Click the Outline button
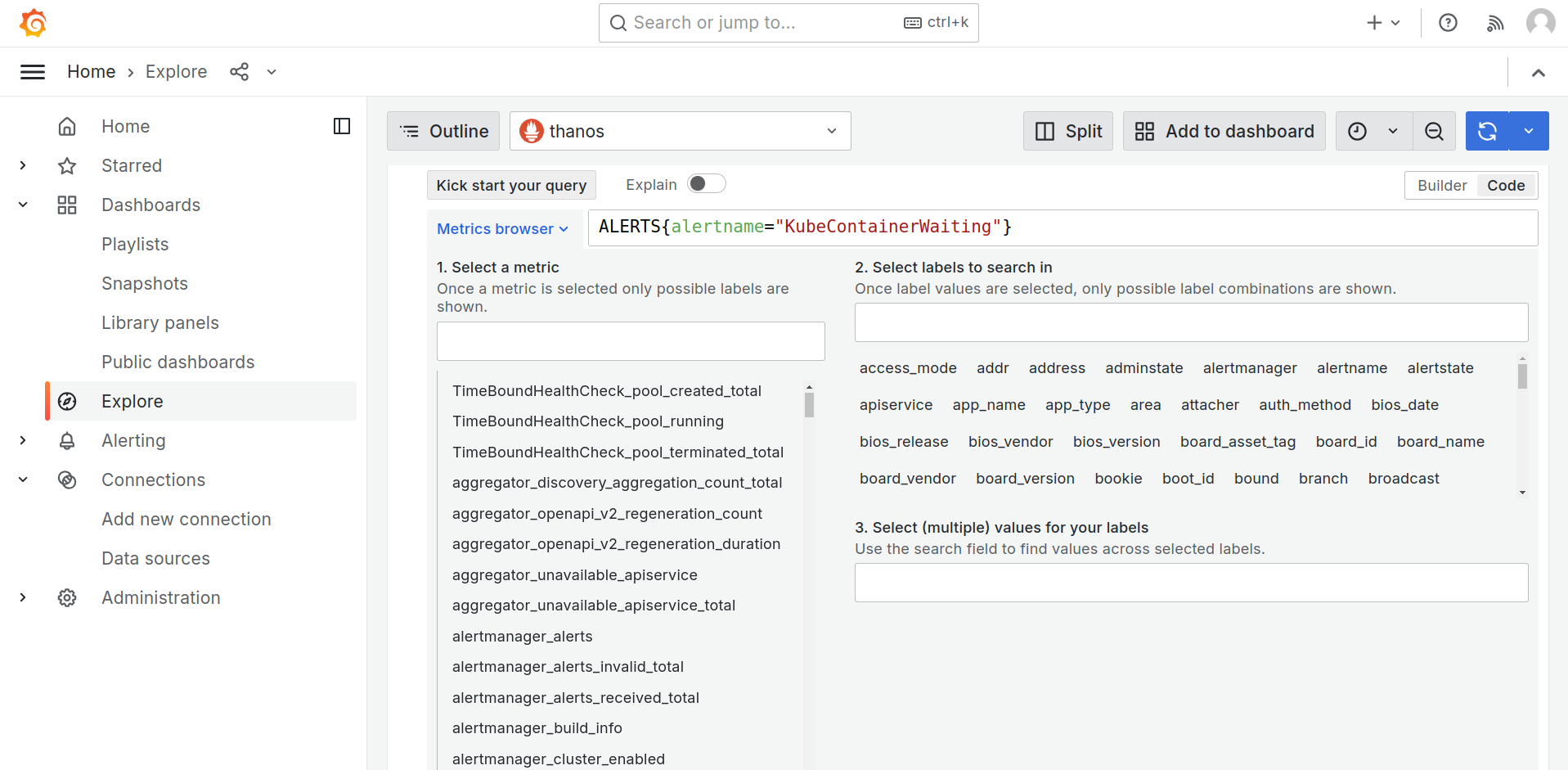 tap(443, 131)
